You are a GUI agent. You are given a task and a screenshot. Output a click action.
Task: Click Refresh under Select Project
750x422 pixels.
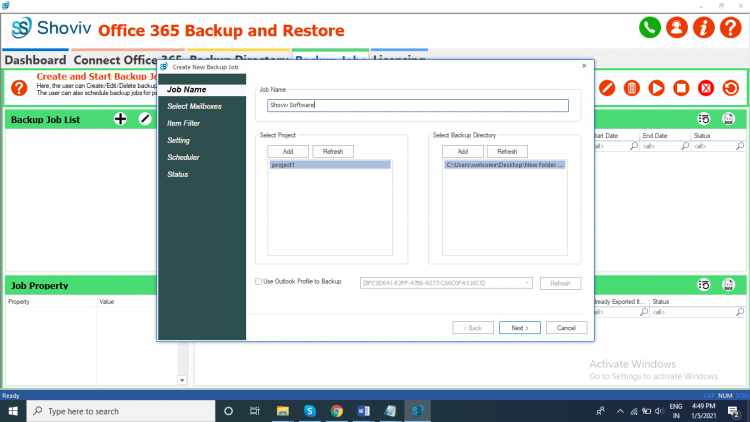click(x=333, y=151)
